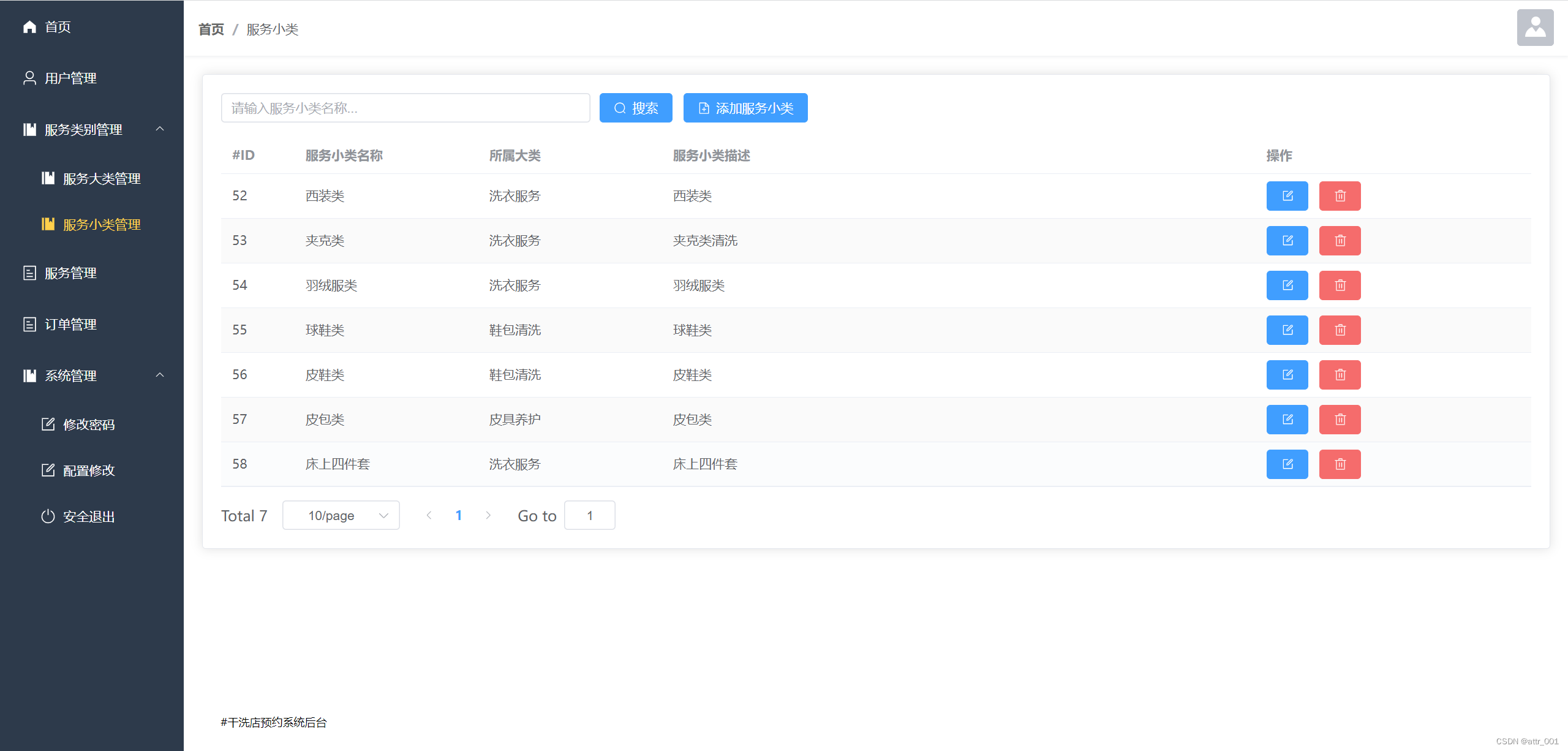Collapse the 系统管理 submenu
Image resolution: width=1568 pixels, height=751 pixels.
pyautogui.click(x=160, y=375)
